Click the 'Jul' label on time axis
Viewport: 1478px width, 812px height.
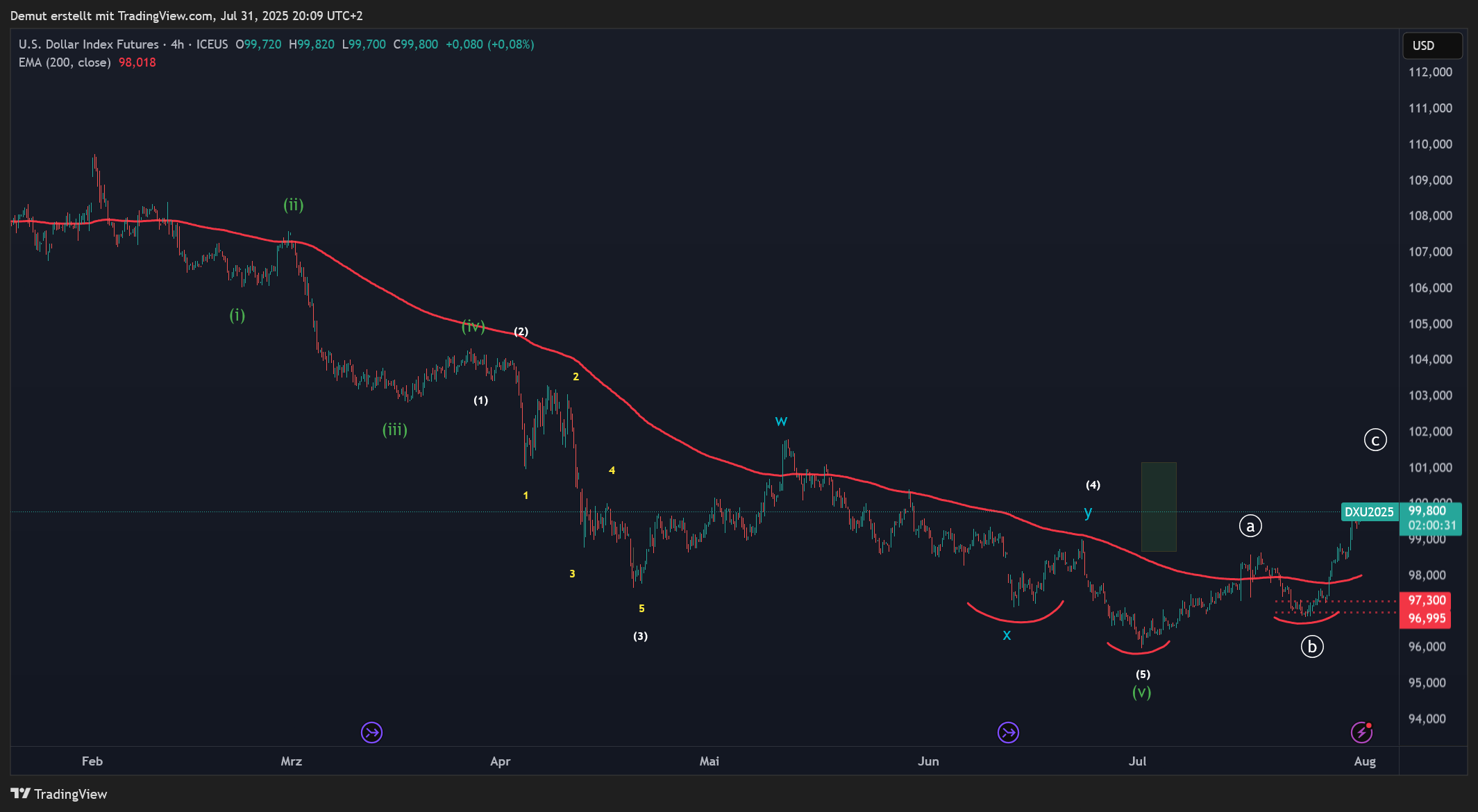(x=1137, y=761)
